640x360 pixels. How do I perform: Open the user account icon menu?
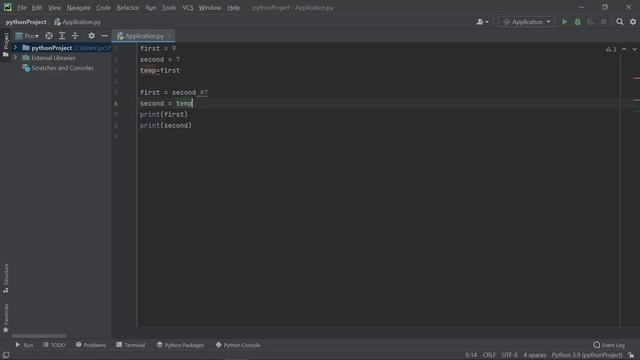tap(482, 22)
